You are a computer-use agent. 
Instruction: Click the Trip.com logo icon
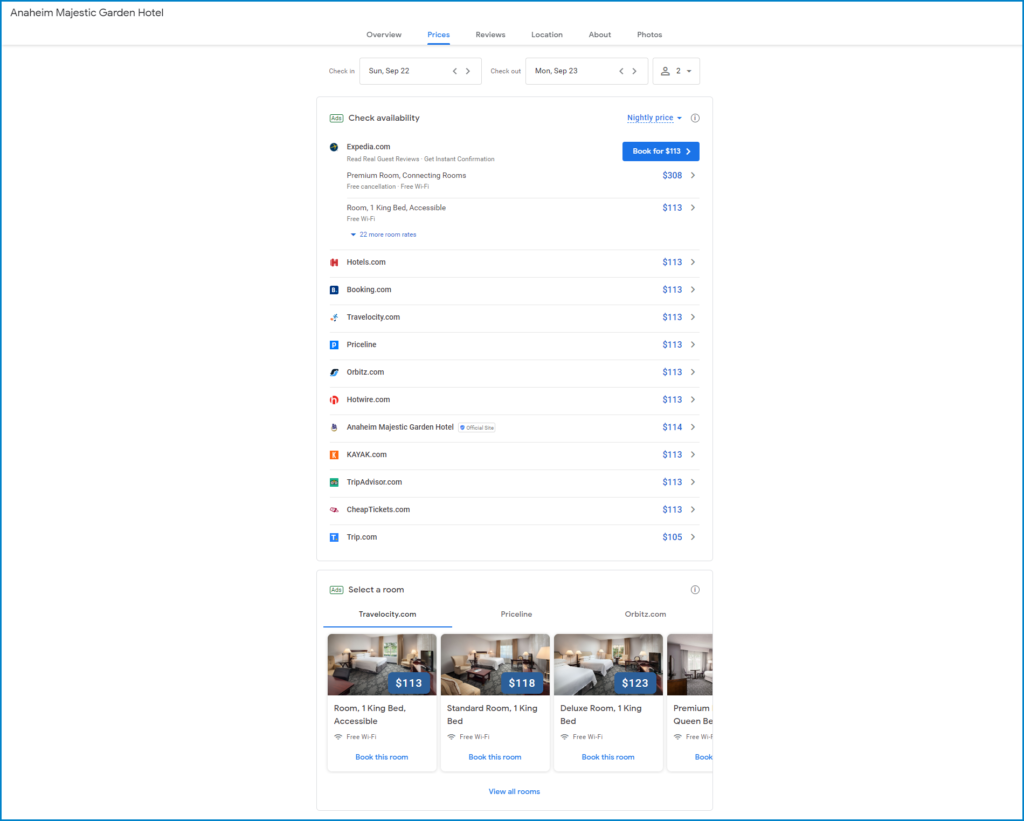point(334,537)
